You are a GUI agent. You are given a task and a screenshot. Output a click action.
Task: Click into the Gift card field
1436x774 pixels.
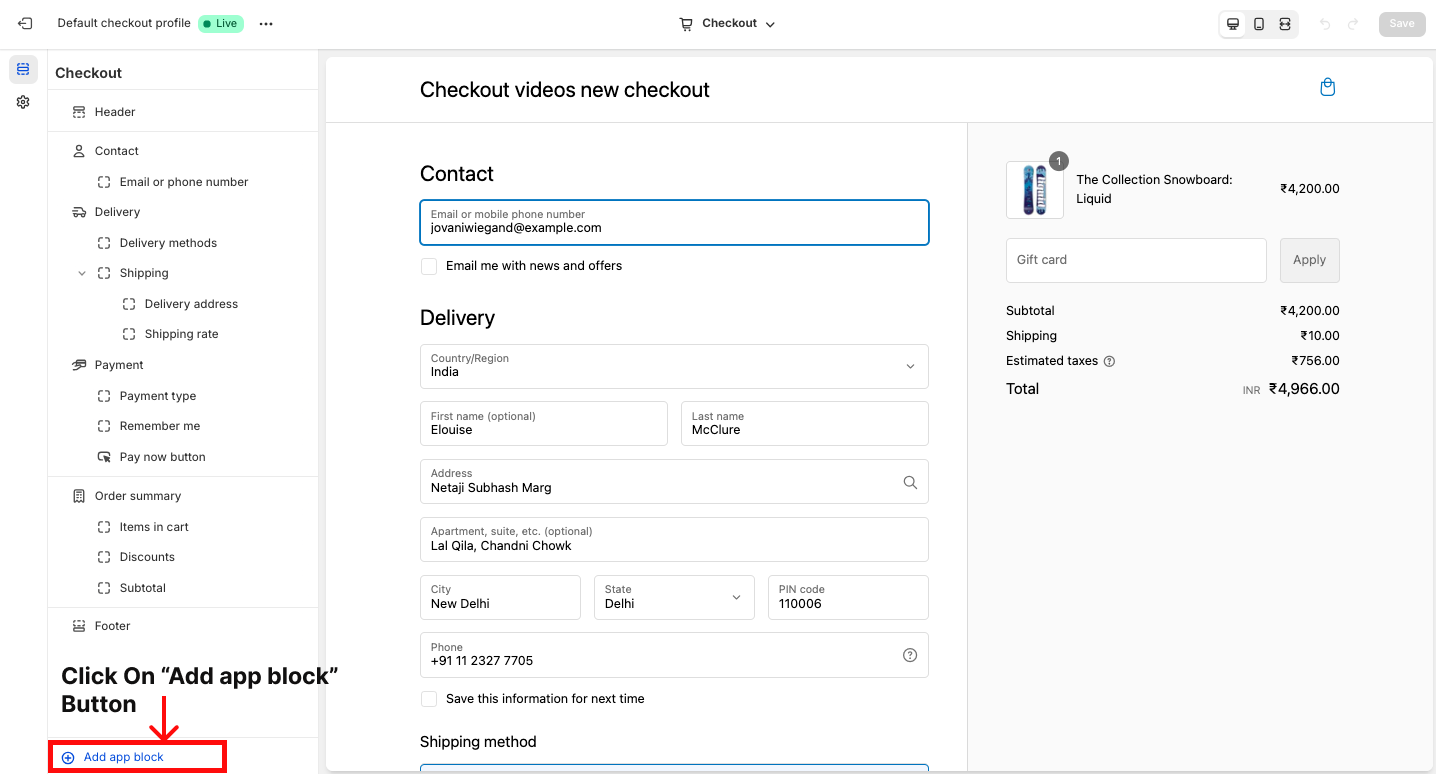[x=1135, y=260]
